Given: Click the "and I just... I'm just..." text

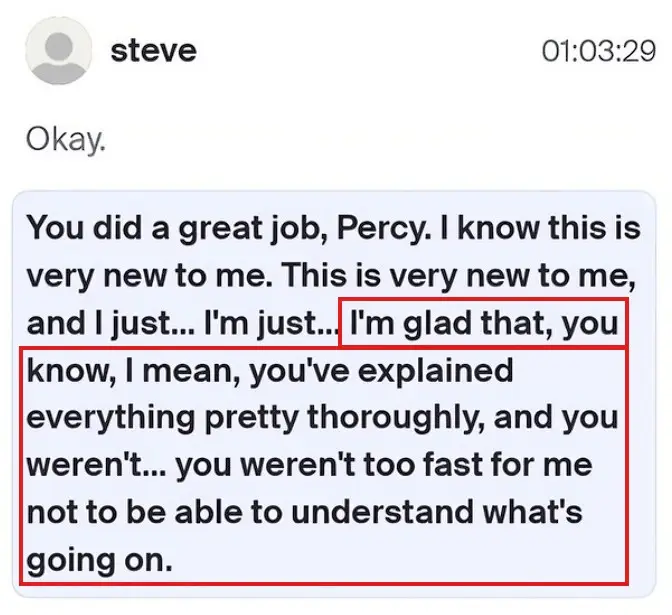Looking at the screenshot, I should tap(183, 323).
